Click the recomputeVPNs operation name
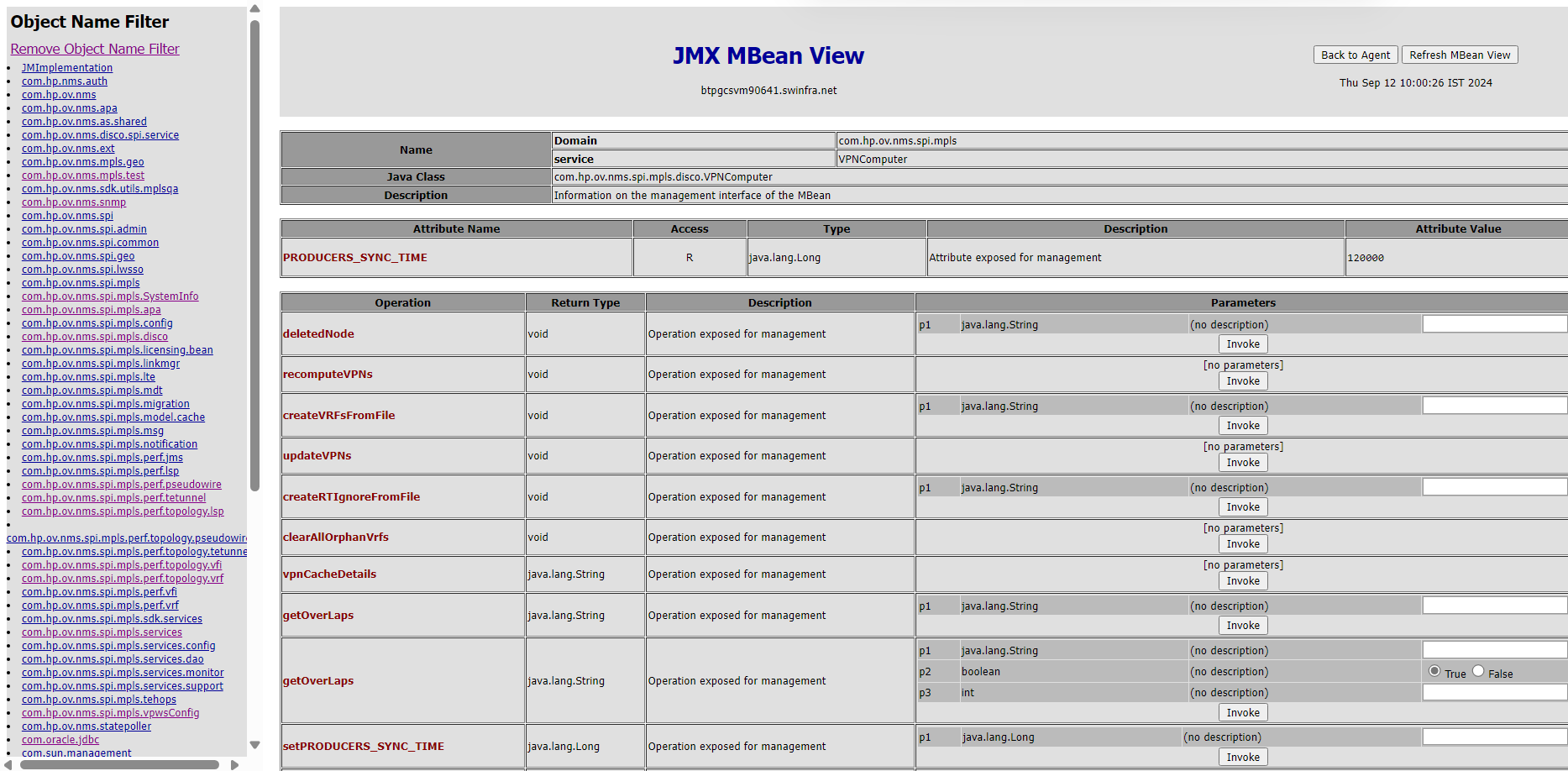Viewport: 1568px width, 771px height. click(x=328, y=374)
